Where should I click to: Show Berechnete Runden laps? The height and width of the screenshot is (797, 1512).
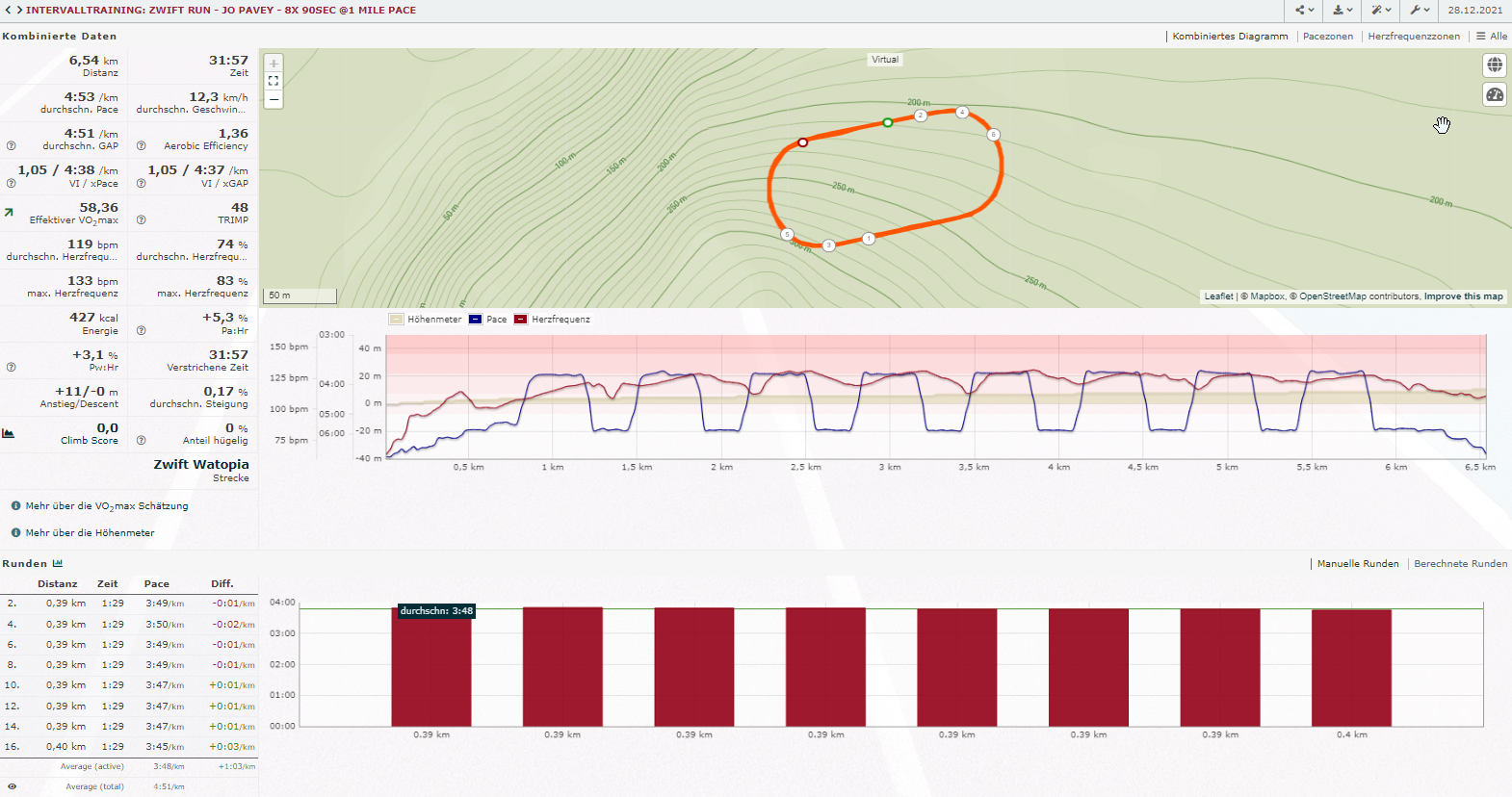1460,564
